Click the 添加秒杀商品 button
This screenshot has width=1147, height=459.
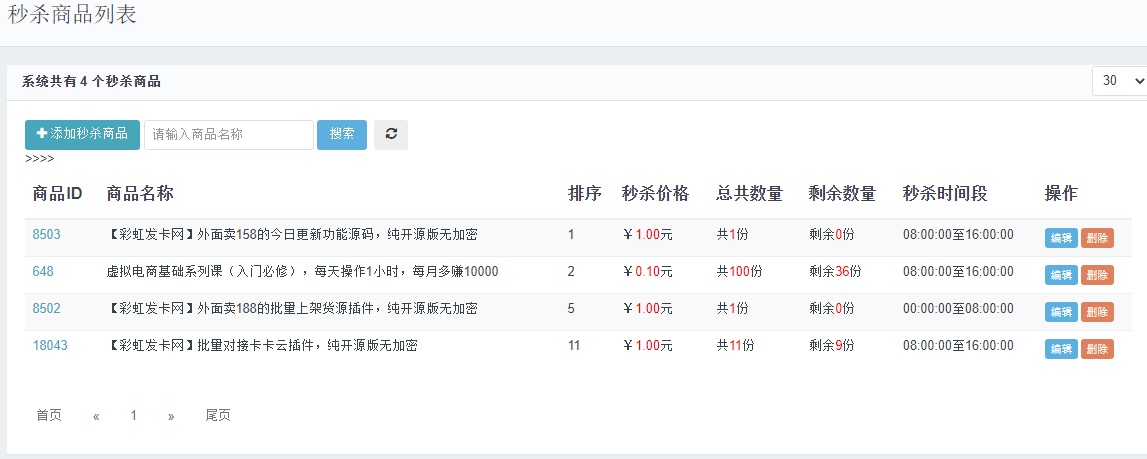(82, 135)
